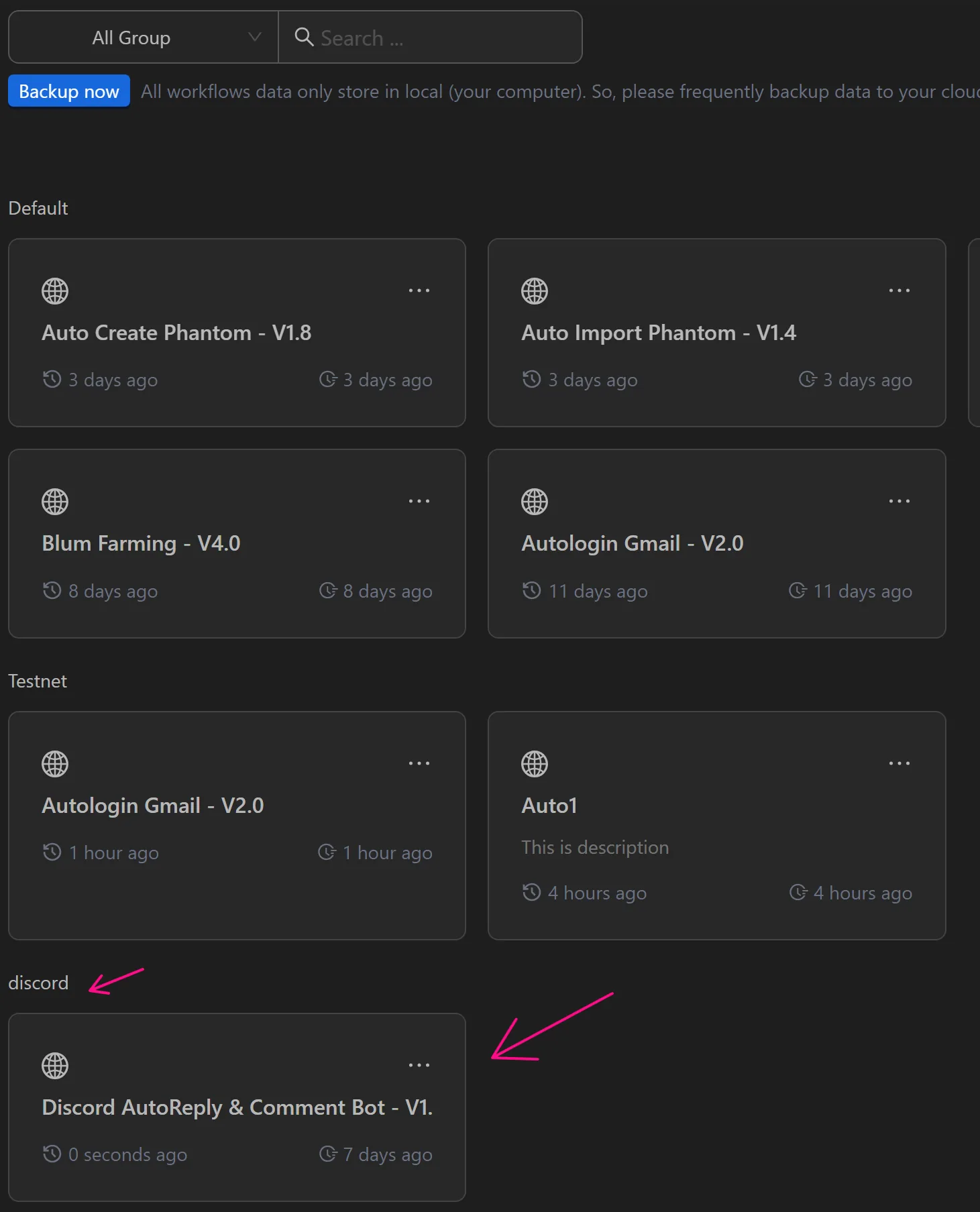Image resolution: width=980 pixels, height=1212 pixels.
Task: Open the Blum Farming workflow
Action: point(141,543)
